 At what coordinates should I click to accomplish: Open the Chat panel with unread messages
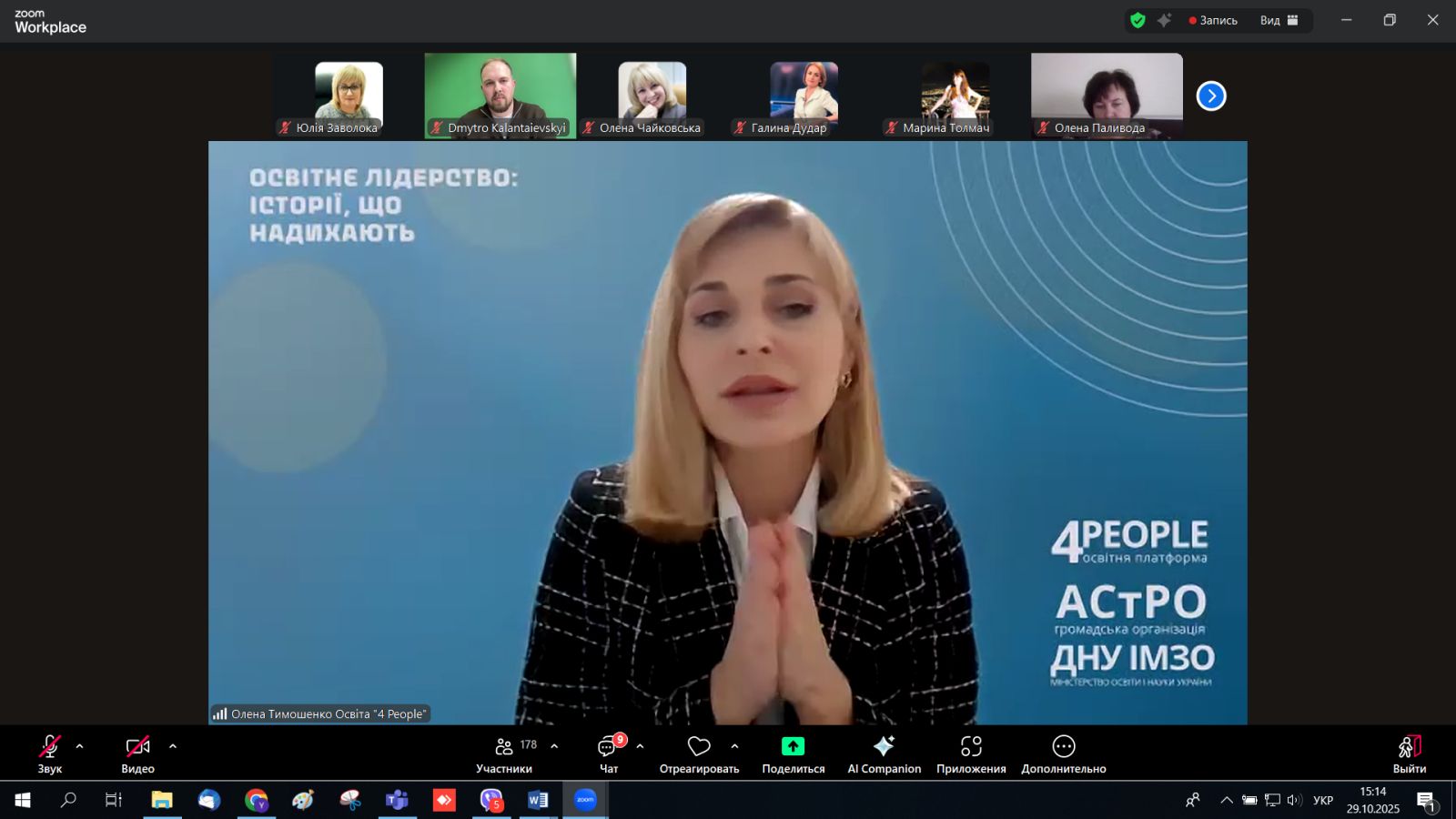point(608,747)
